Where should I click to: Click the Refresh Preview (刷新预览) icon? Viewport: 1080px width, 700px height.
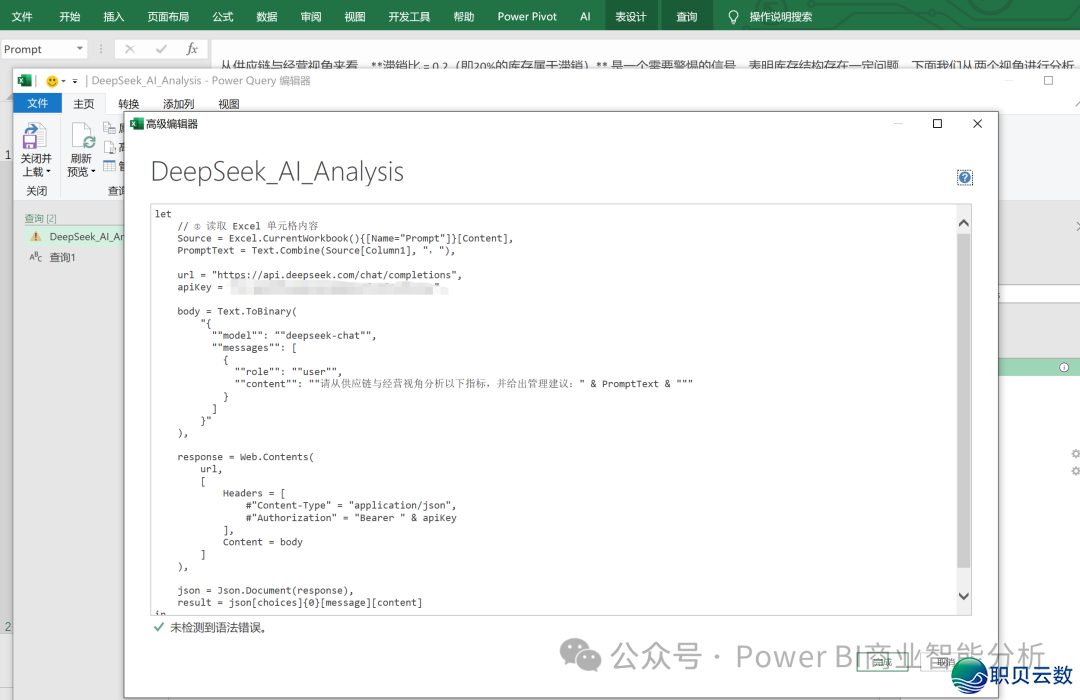(82, 136)
